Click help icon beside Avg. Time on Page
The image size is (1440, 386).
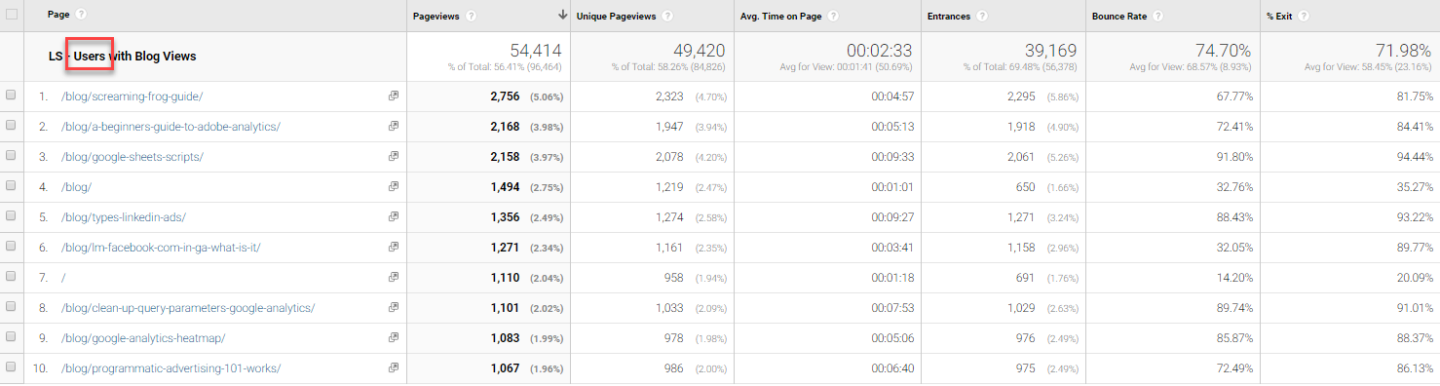pyautogui.click(x=833, y=15)
